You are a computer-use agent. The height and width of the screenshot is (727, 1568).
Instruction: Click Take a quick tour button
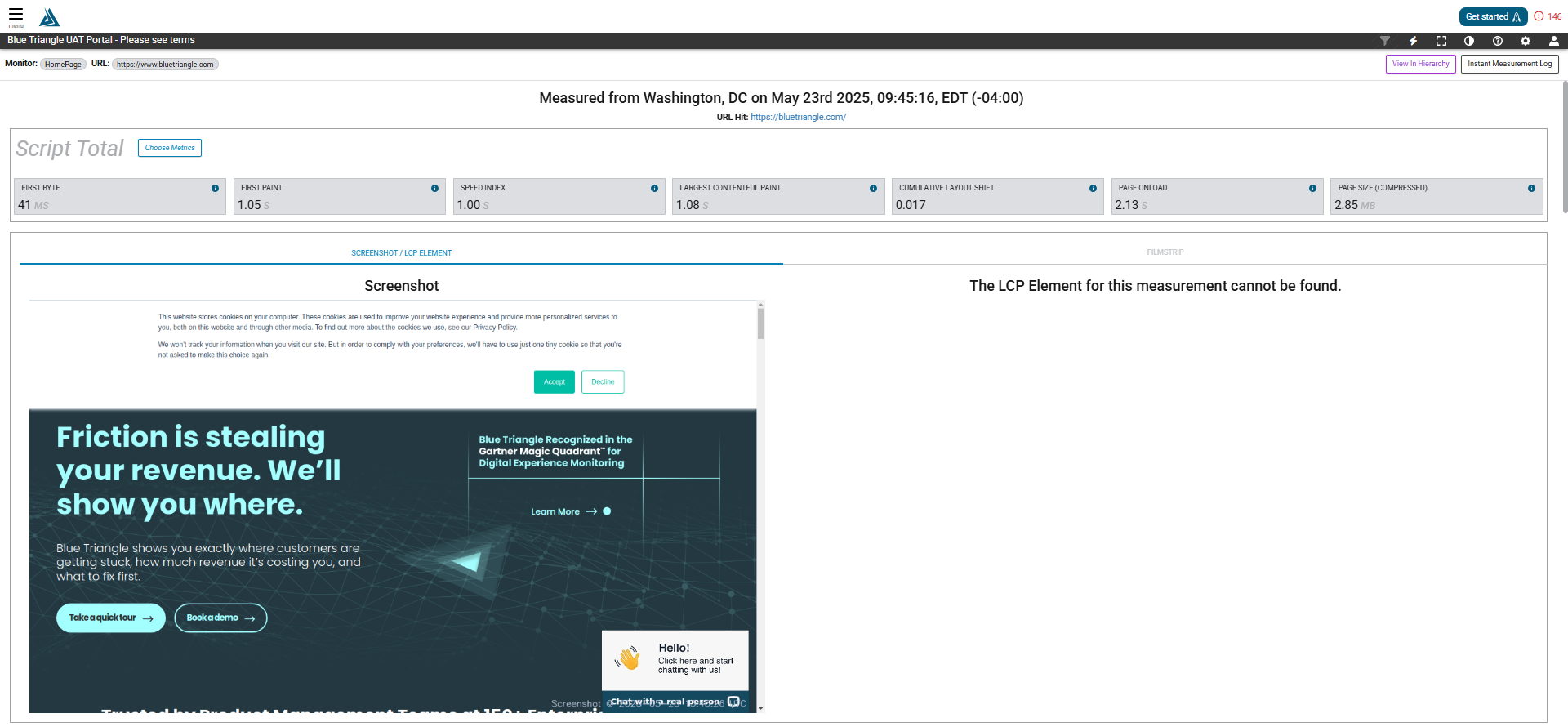click(x=111, y=618)
